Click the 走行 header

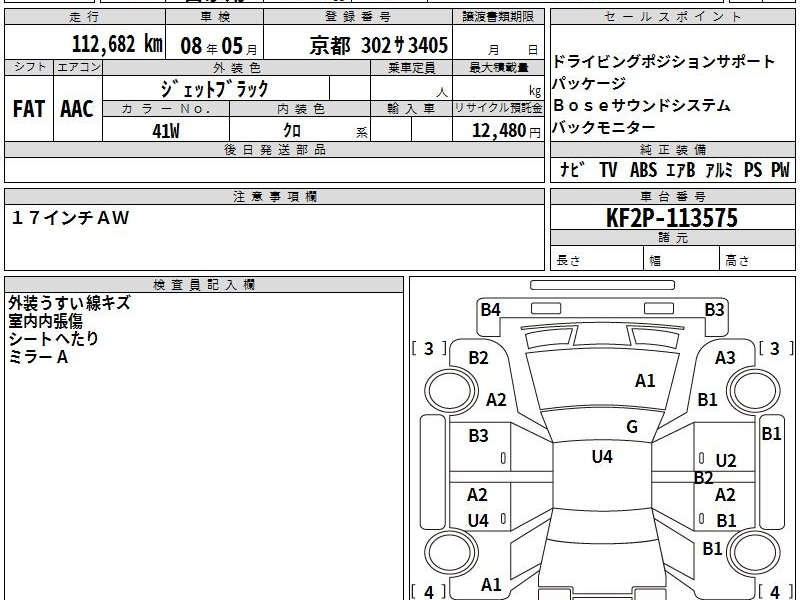85,17
